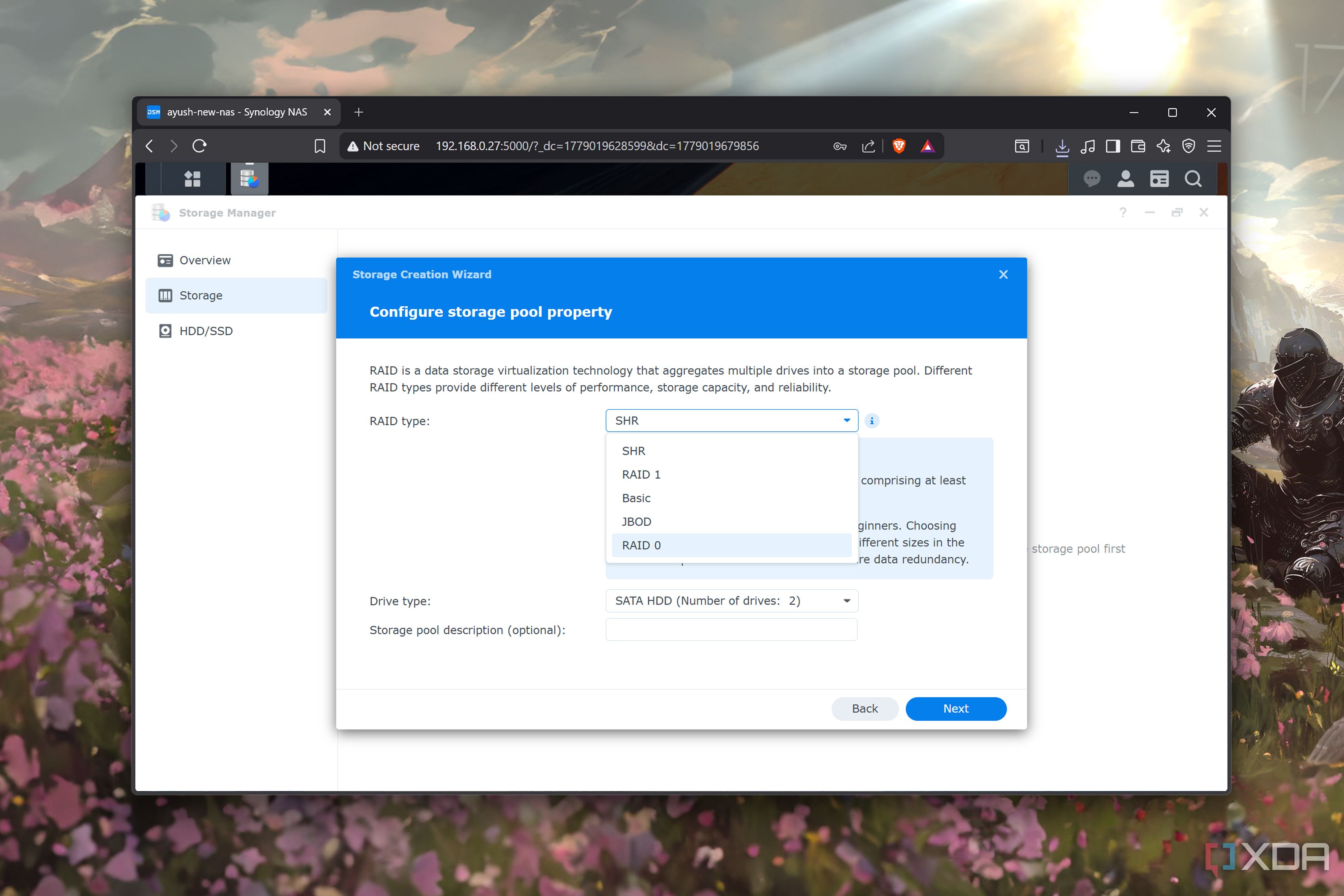
Task: Open the Drive type SATA HDD dropdown
Action: [x=731, y=601]
